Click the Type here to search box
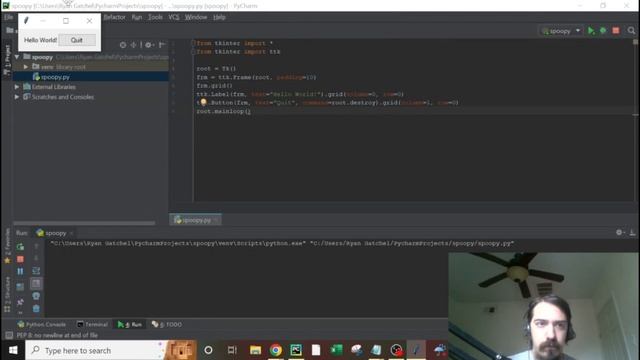640x360 pixels. pyautogui.click(x=96, y=350)
